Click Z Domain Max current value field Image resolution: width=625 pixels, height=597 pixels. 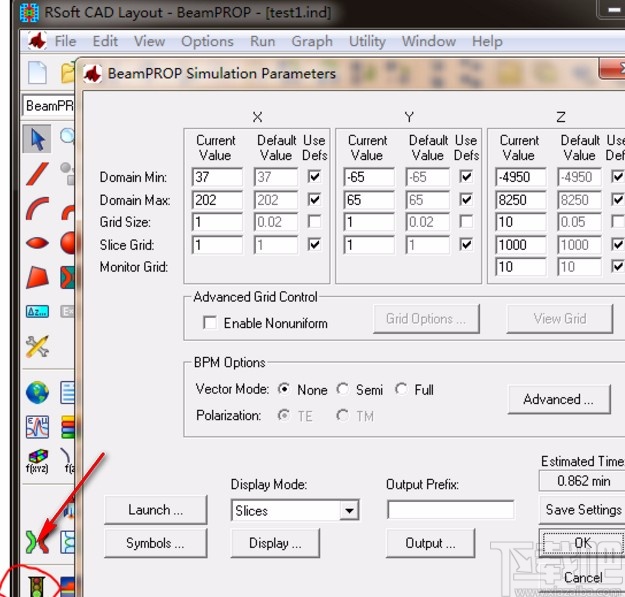pyautogui.click(x=521, y=200)
